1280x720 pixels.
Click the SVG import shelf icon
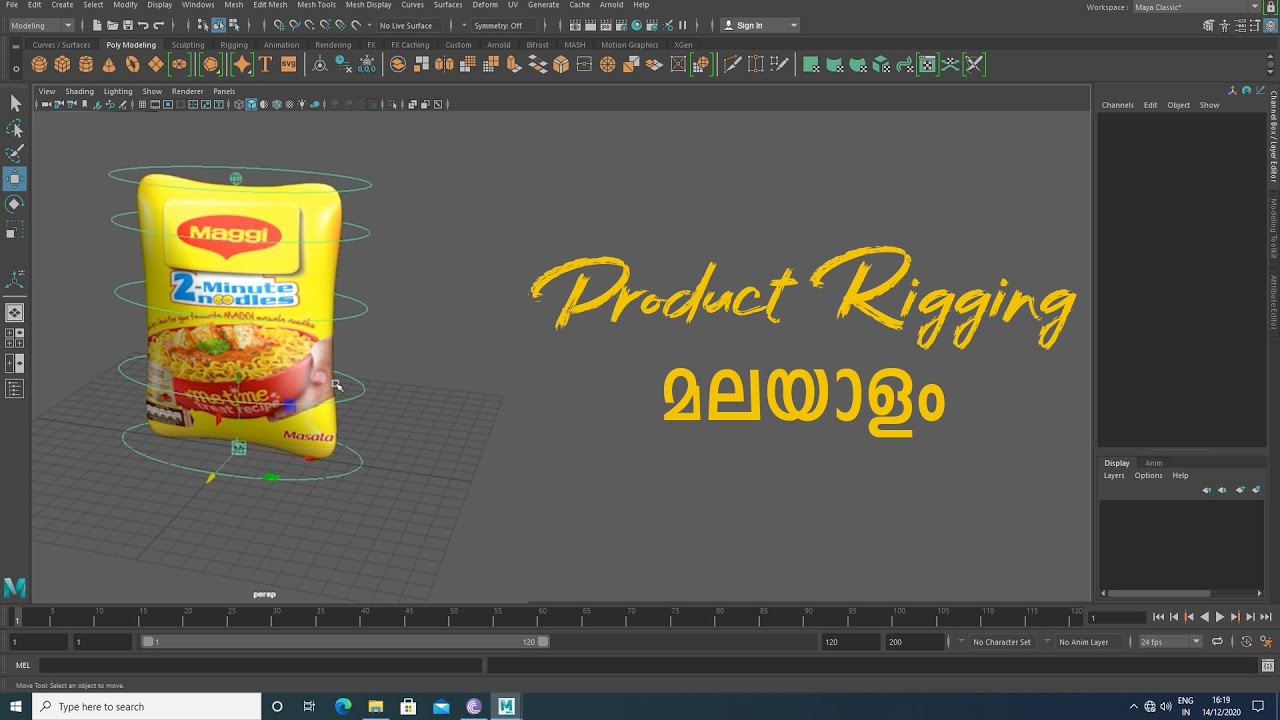pos(288,65)
